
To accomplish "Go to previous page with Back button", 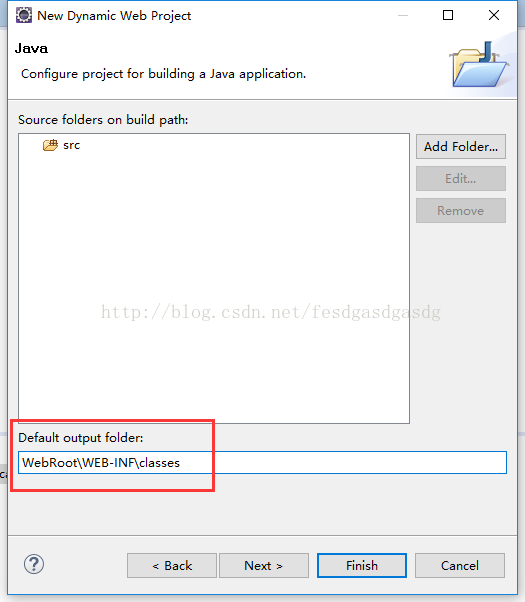I will pyautogui.click(x=172, y=566).
